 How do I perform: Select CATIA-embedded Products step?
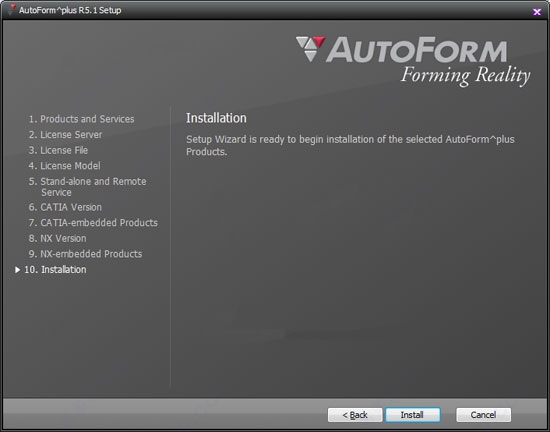pos(93,223)
